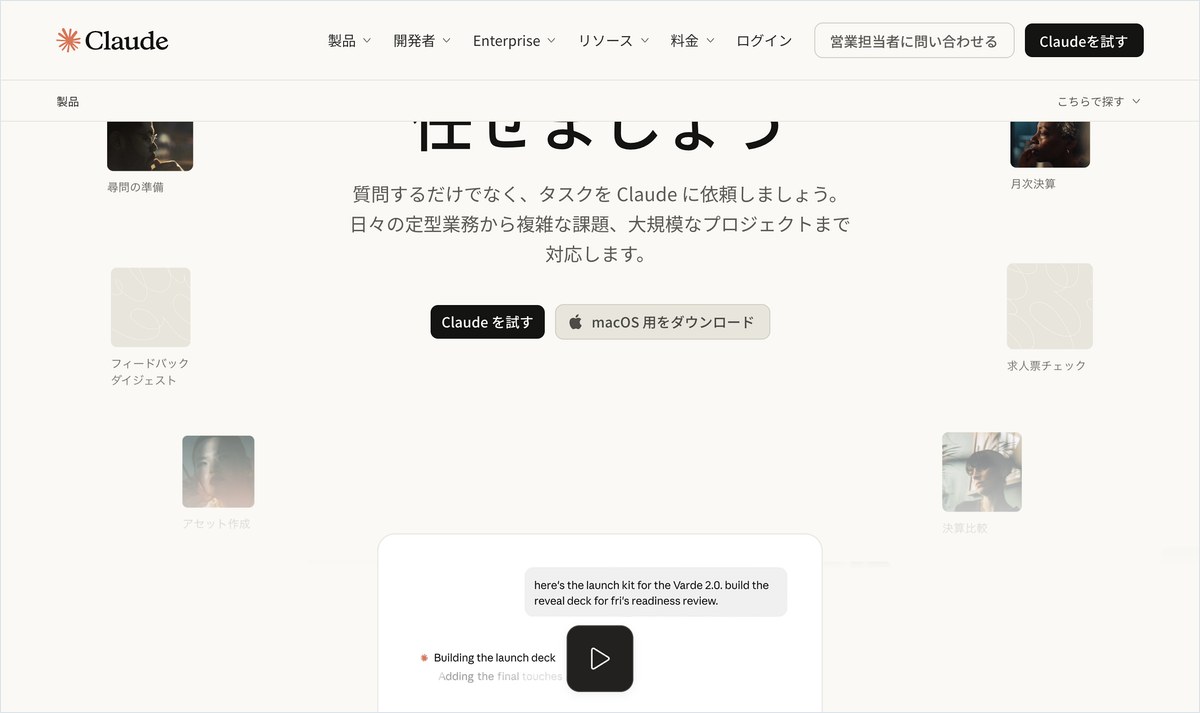
Task: Click the 決算比較 label
Action: pyautogui.click(x=964, y=528)
